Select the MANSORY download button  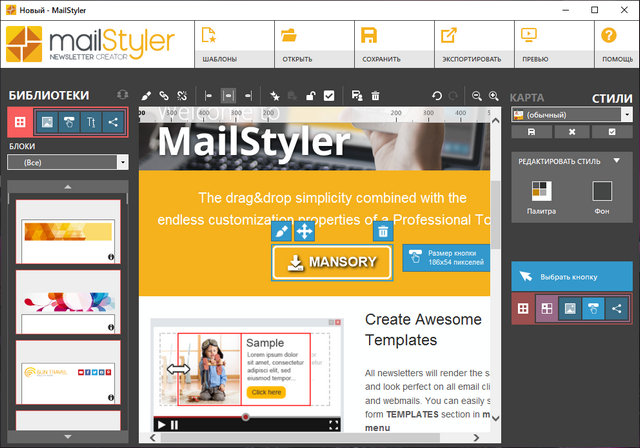pos(332,262)
